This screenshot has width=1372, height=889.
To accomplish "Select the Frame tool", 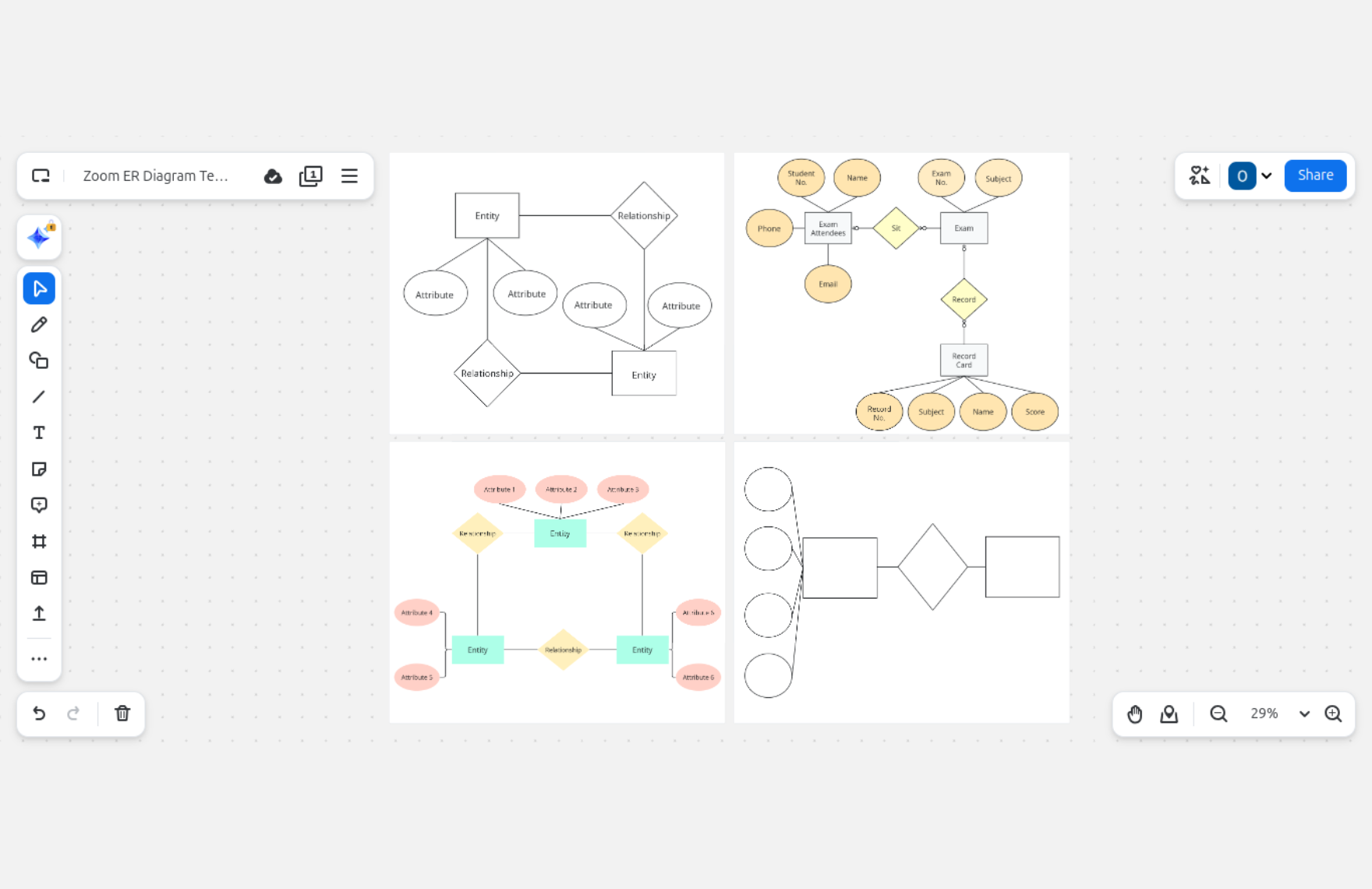I will (39, 541).
